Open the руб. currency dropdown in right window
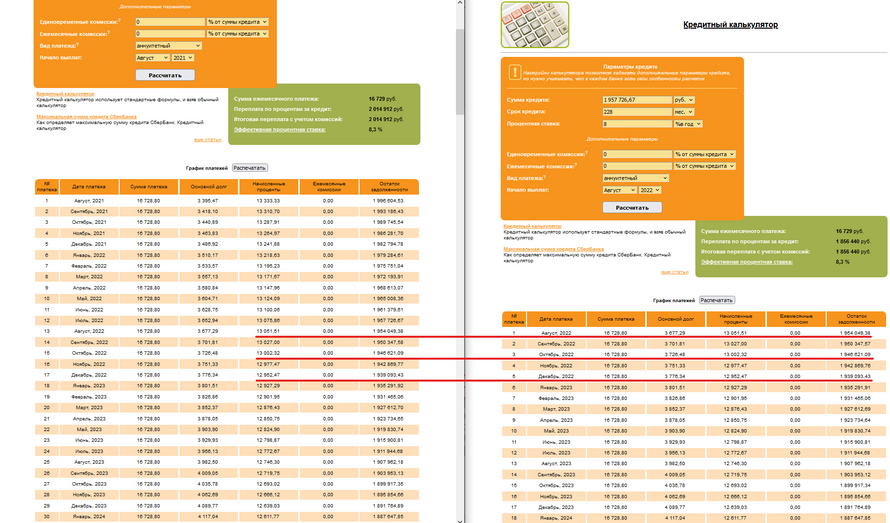Viewport: 890px width, 523px height. pyautogui.click(x=684, y=100)
